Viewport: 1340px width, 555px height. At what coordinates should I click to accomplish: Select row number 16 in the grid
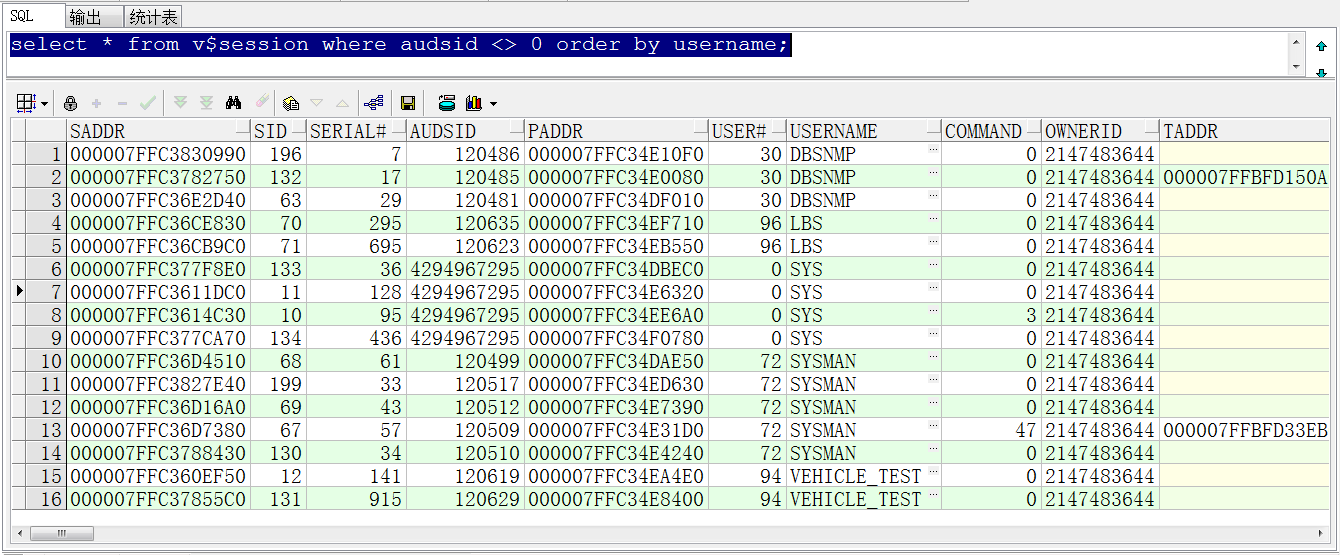45,499
